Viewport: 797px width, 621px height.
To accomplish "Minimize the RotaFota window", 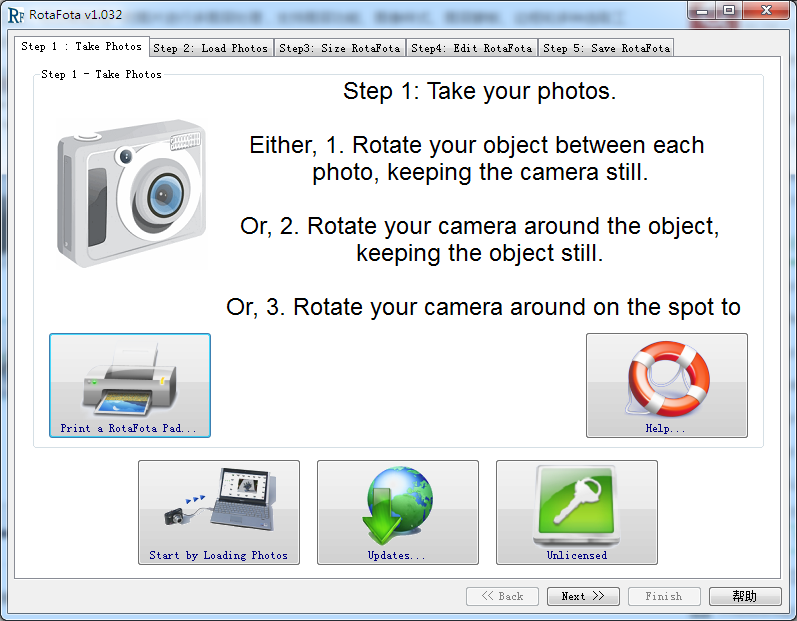I will click(x=702, y=10).
